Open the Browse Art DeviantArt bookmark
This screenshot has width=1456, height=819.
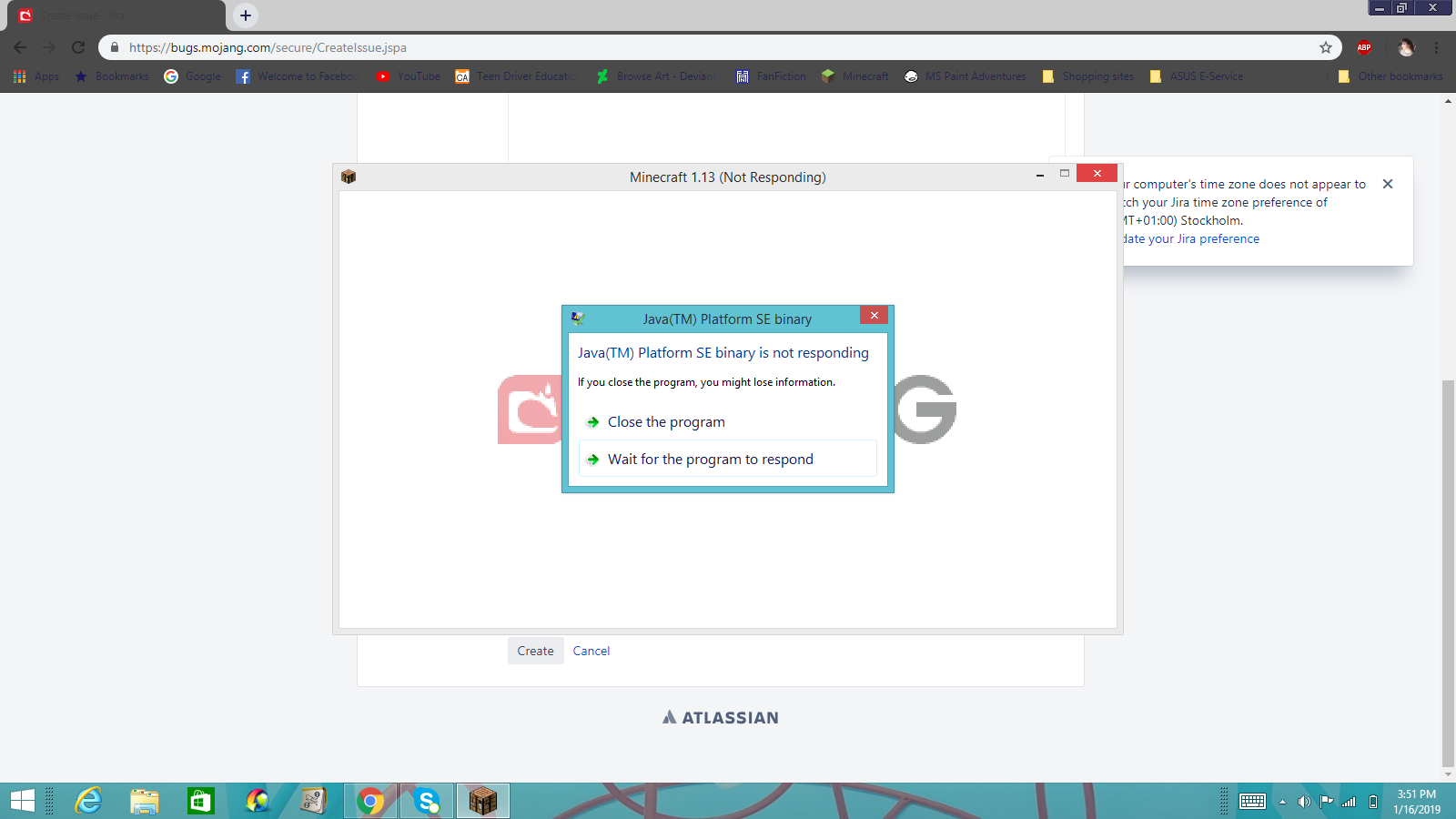click(656, 76)
